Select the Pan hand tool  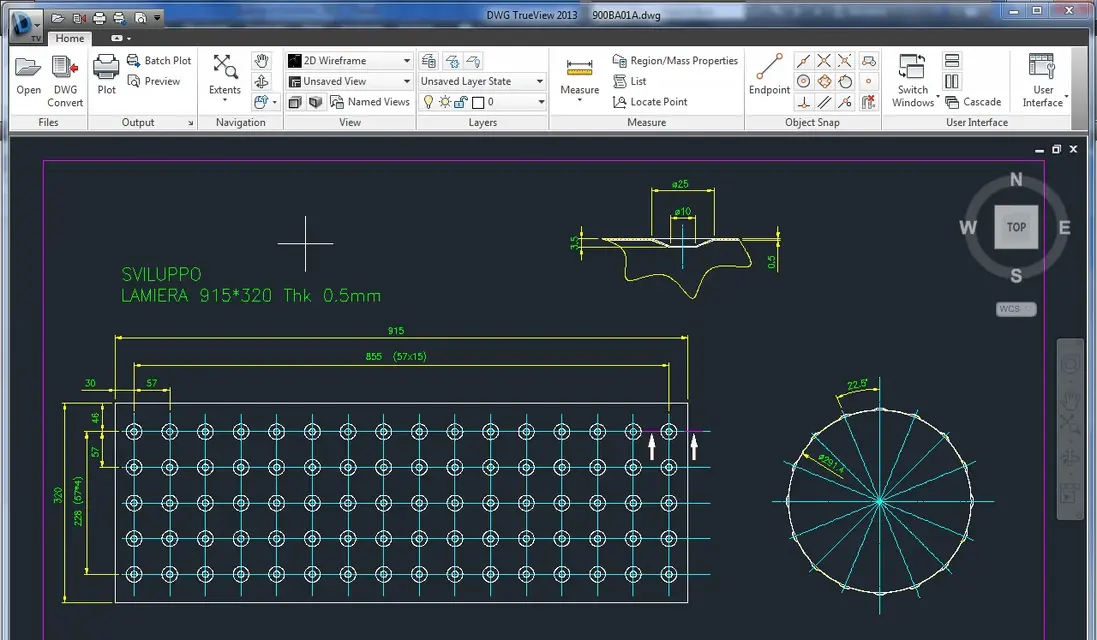(261, 60)
